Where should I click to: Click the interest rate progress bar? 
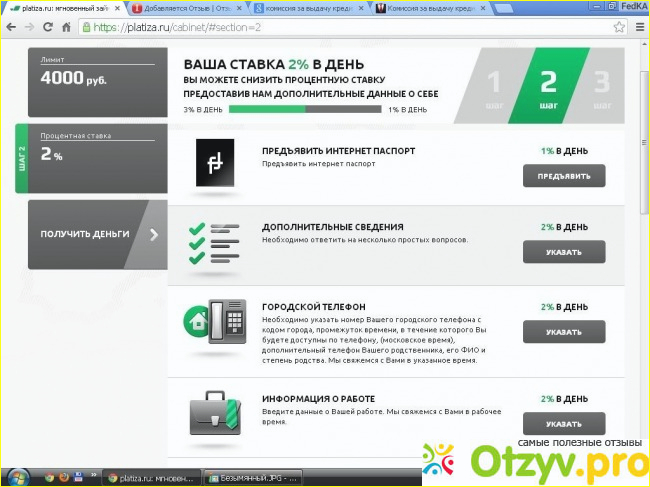tap(304, 109)
